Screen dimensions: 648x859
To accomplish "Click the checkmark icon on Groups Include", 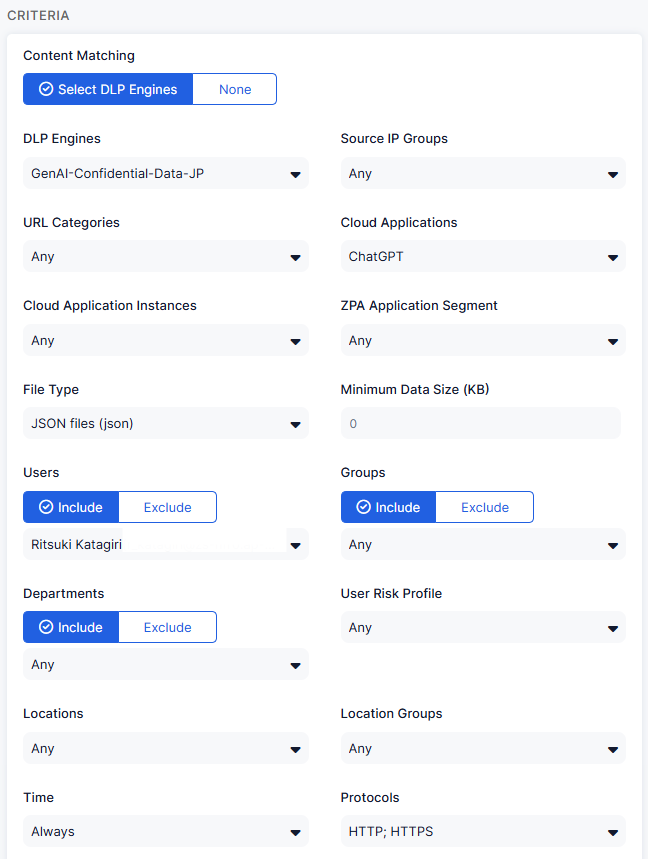I will click(364, 507).
